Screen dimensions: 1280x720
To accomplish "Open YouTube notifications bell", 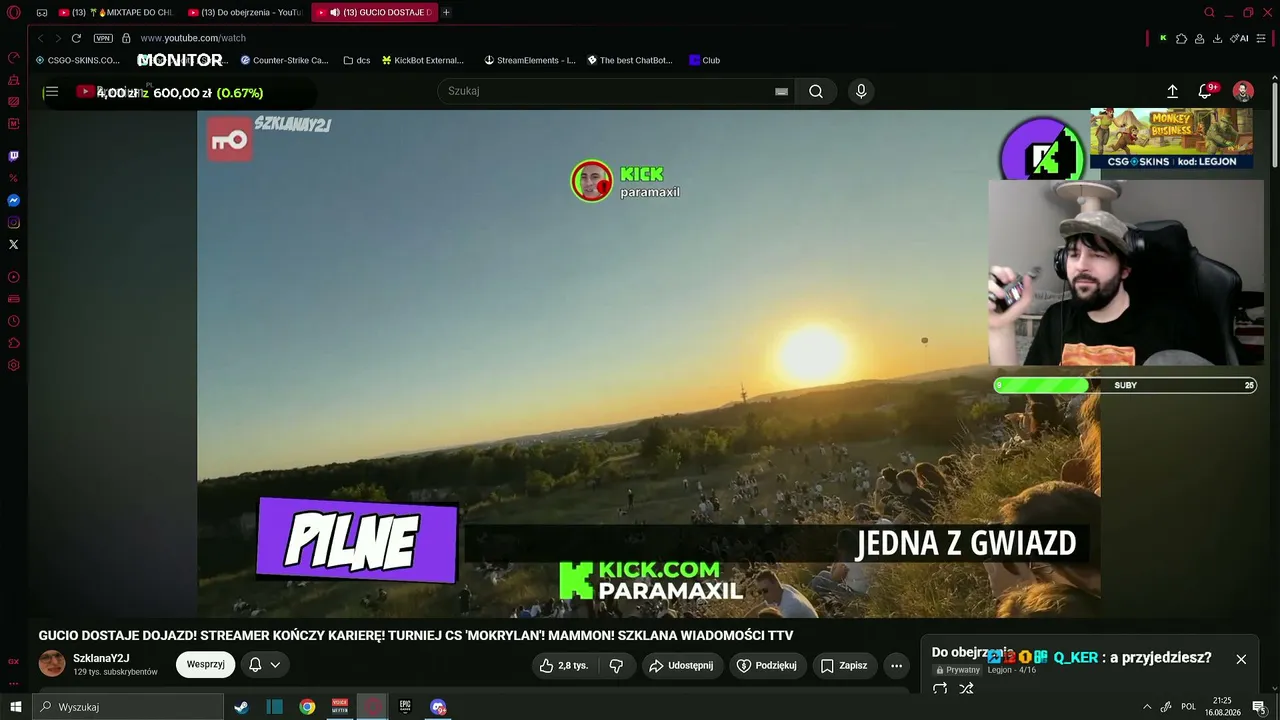I will pos(1205,91).
